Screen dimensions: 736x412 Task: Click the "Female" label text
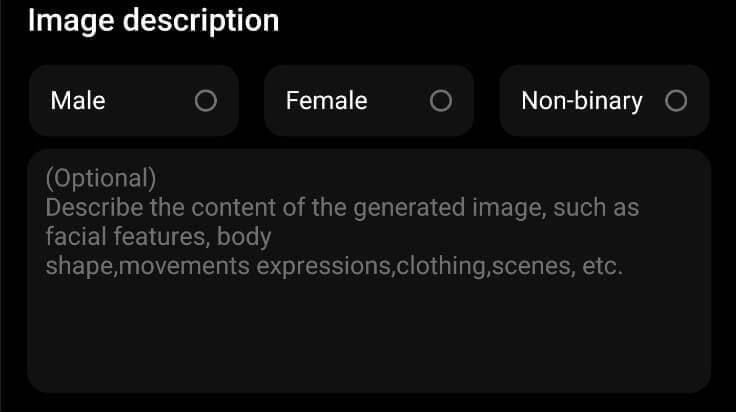click(326, 101)
